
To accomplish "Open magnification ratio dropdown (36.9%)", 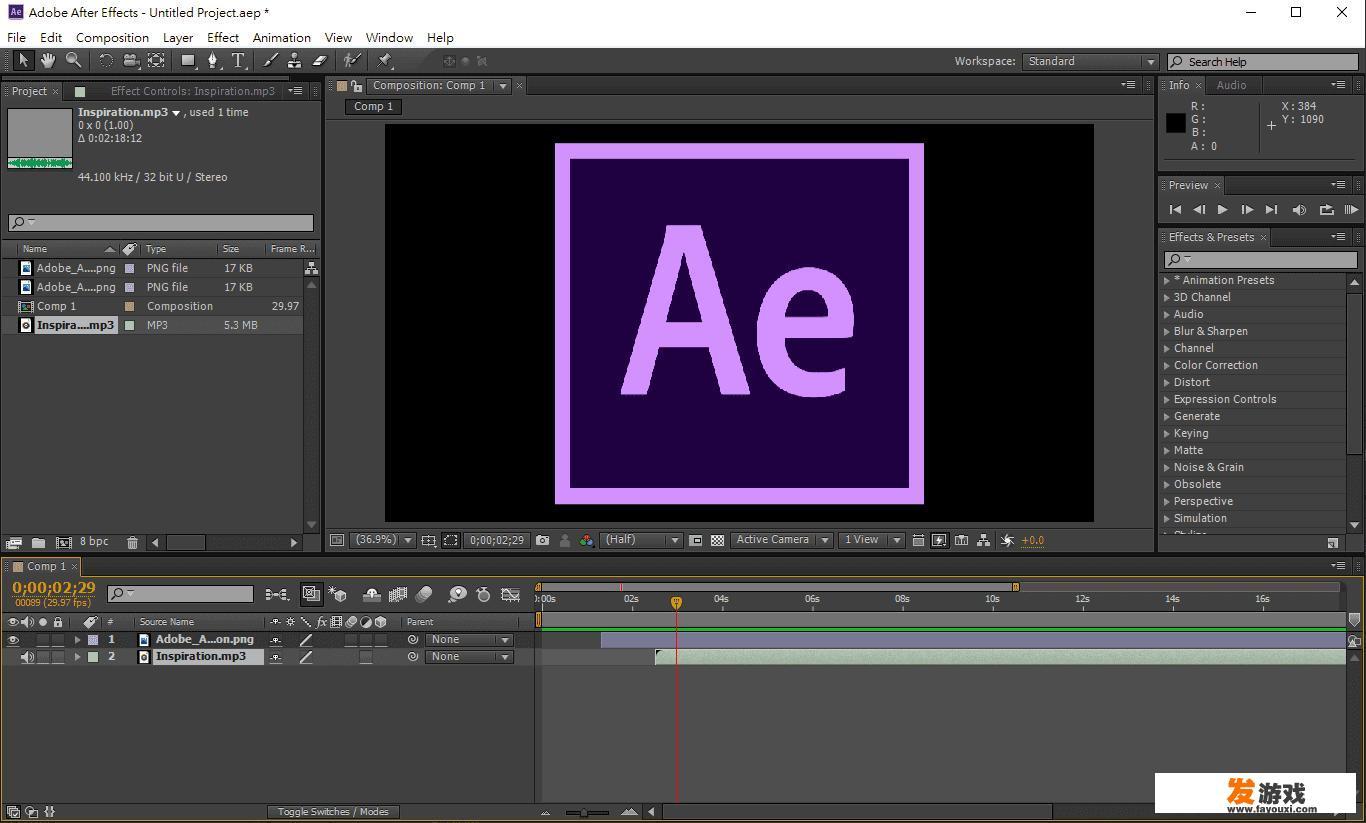I will pyautogui.click(x=384, y=540).
